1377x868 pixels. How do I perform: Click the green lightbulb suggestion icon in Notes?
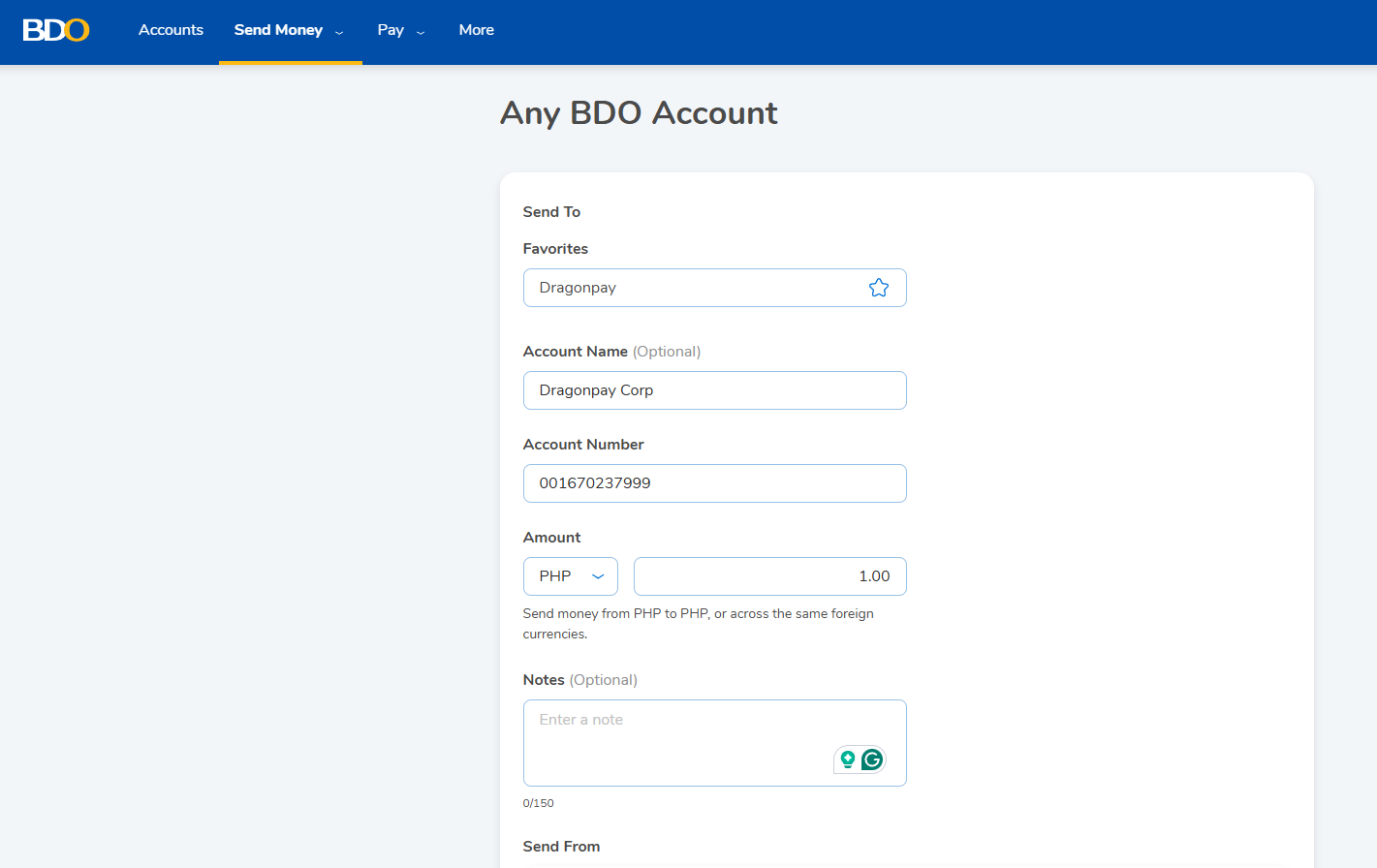point(848,759)
